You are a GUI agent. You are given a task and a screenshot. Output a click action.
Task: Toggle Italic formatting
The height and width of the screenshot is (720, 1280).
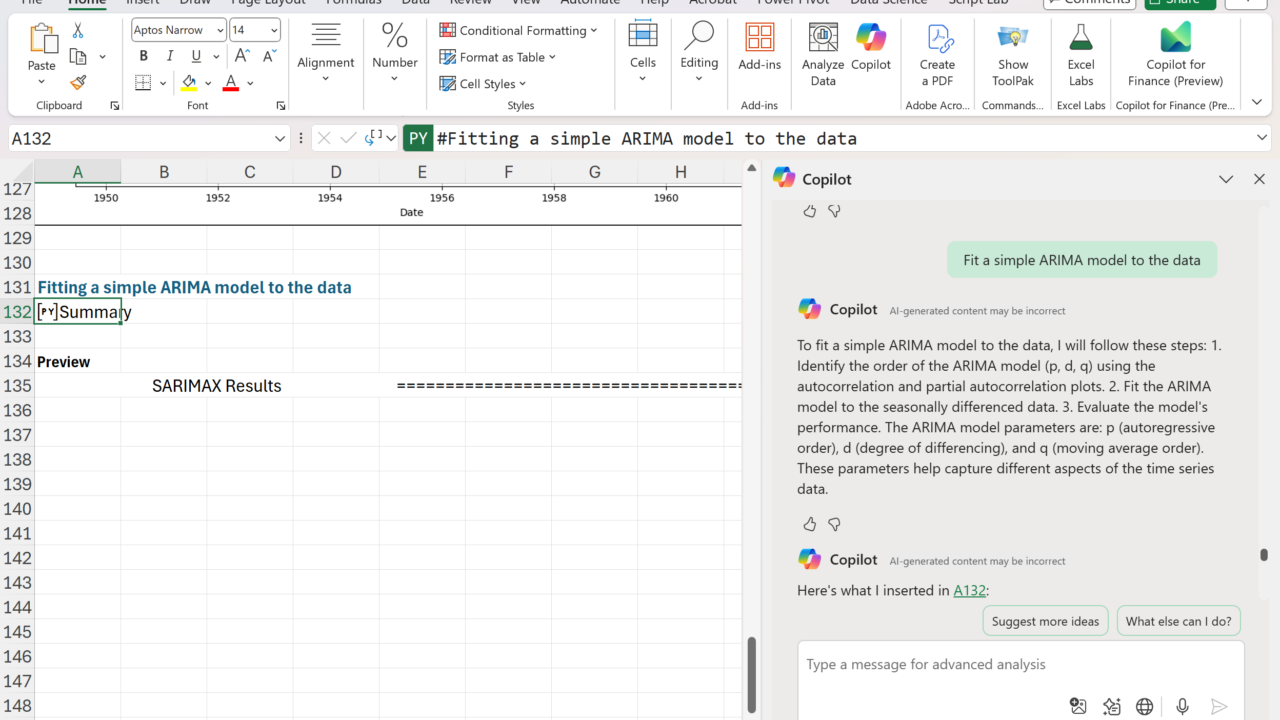[x=170, y=57]
